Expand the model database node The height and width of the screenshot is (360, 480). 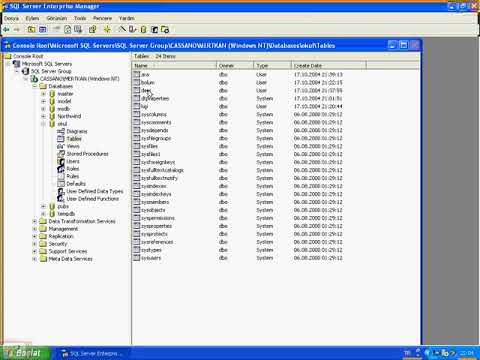pos(43,101)
